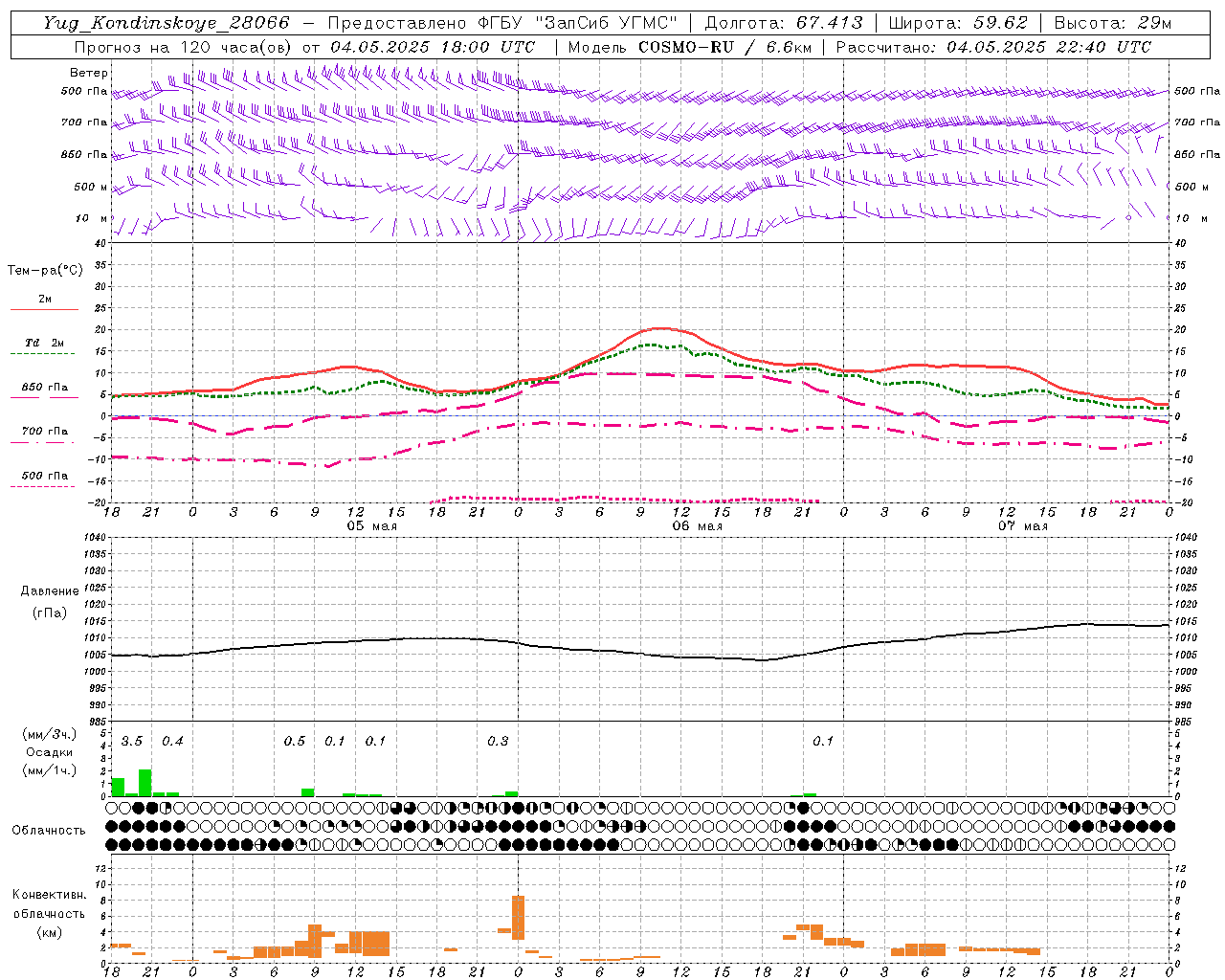Viewport: 1225px width, 980px height.
Task: Click the '3.5' precipitation total value
Action: coord(132,742)
